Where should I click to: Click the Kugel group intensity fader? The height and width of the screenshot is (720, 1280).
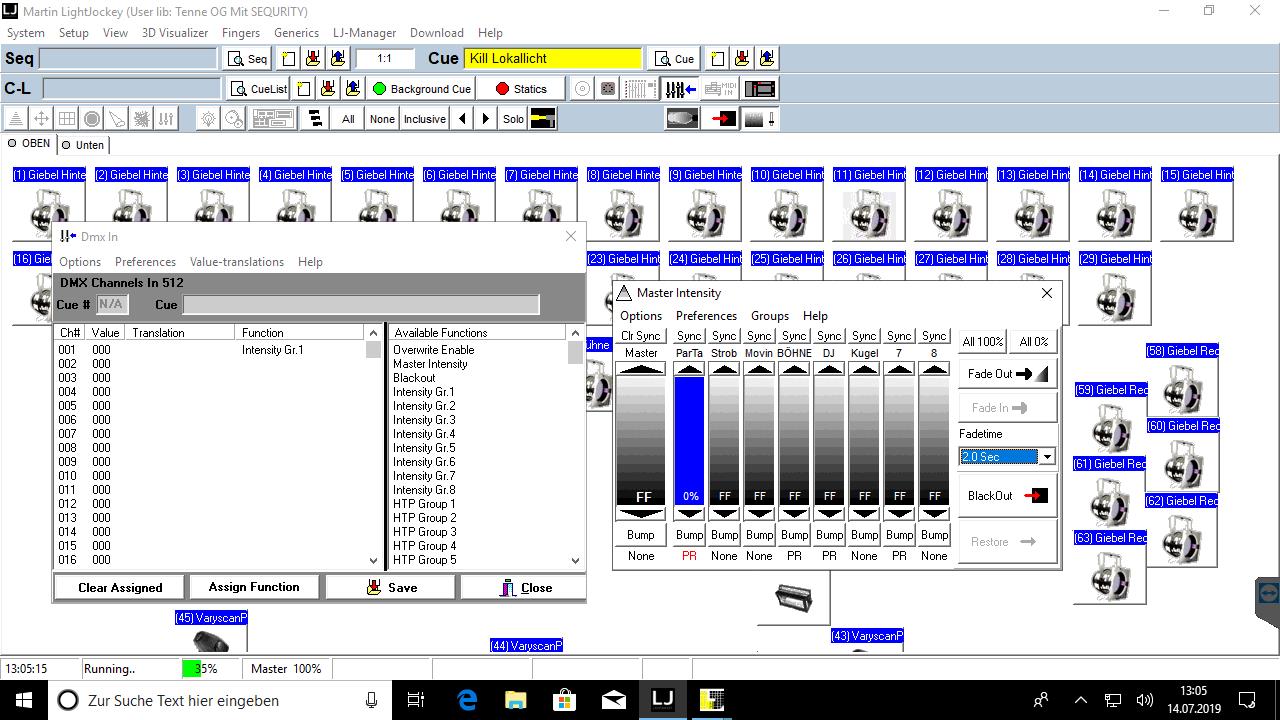864,441
